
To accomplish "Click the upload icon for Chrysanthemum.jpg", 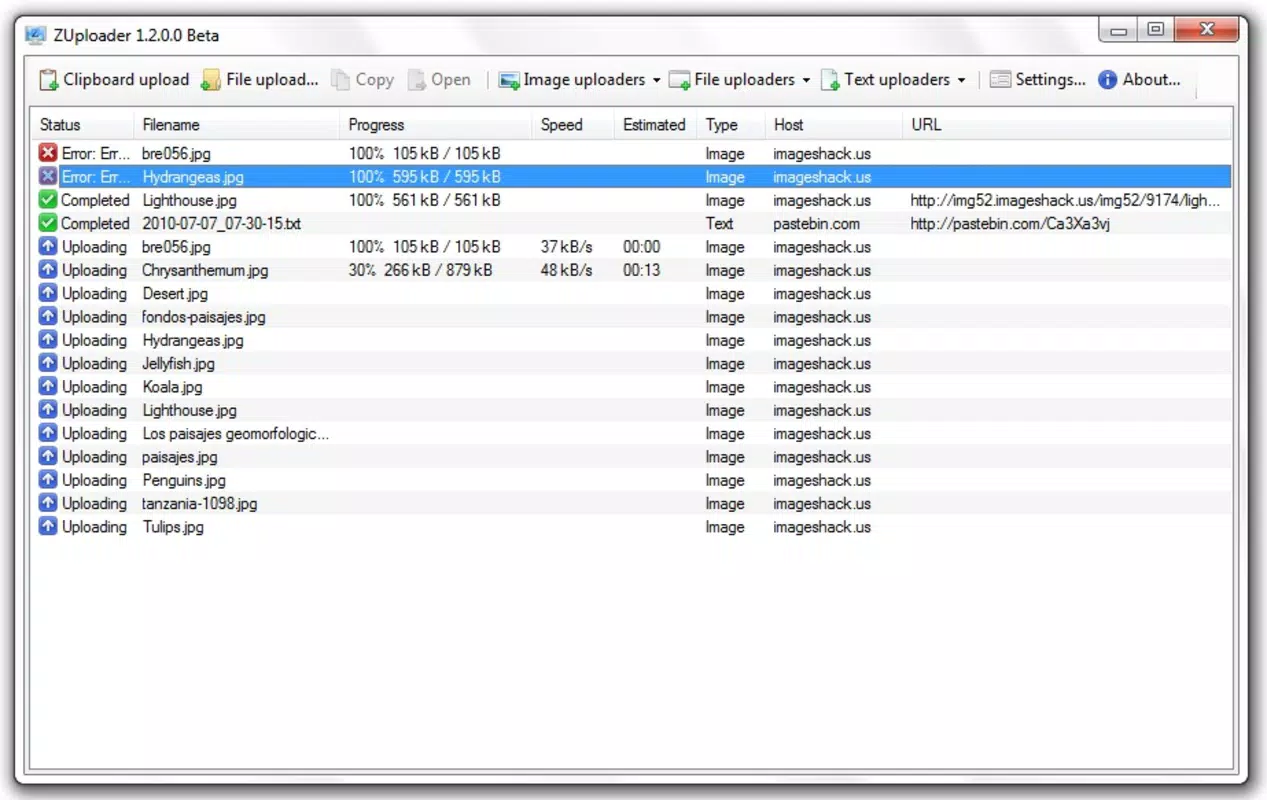I will pos(48,270).
